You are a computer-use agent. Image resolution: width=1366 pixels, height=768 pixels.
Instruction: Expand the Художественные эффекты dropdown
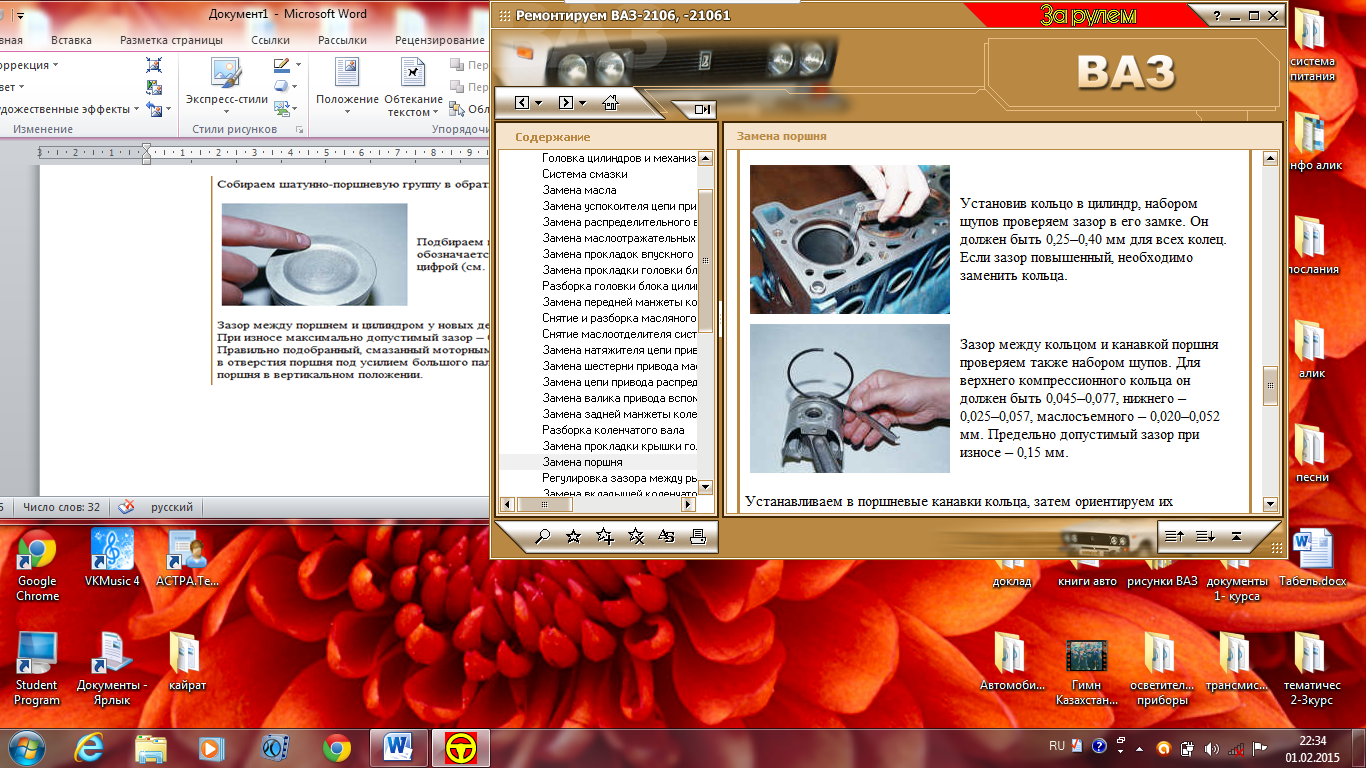tap(138, 109)
